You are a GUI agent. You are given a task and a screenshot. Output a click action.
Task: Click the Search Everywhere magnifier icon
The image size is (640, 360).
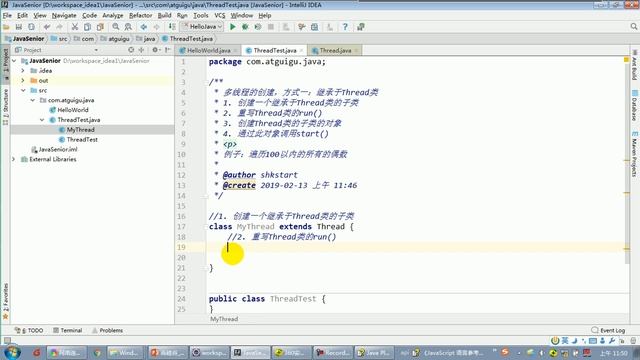633,27
